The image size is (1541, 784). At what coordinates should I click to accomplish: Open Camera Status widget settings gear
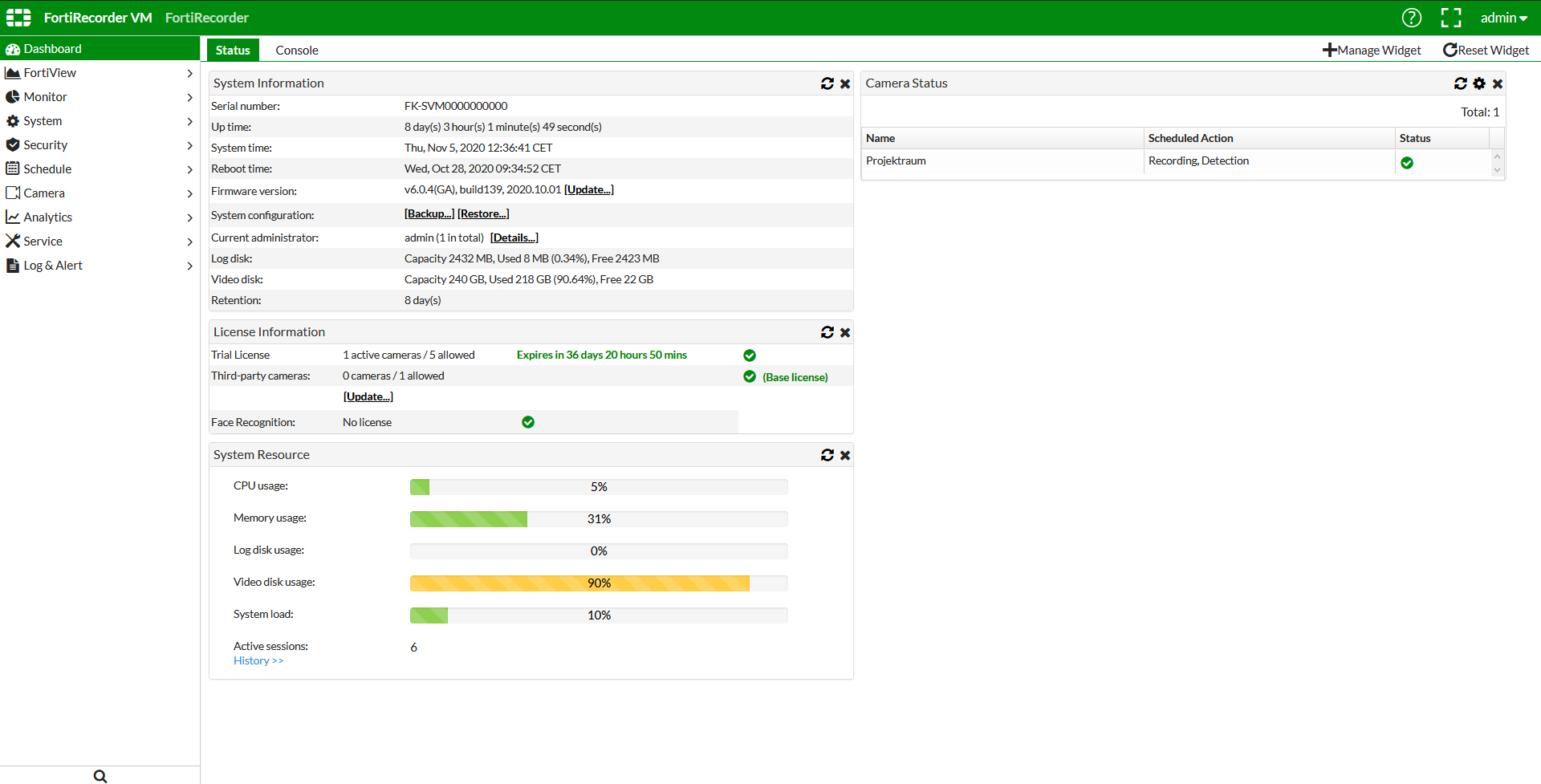click(x=1479, y=83)
